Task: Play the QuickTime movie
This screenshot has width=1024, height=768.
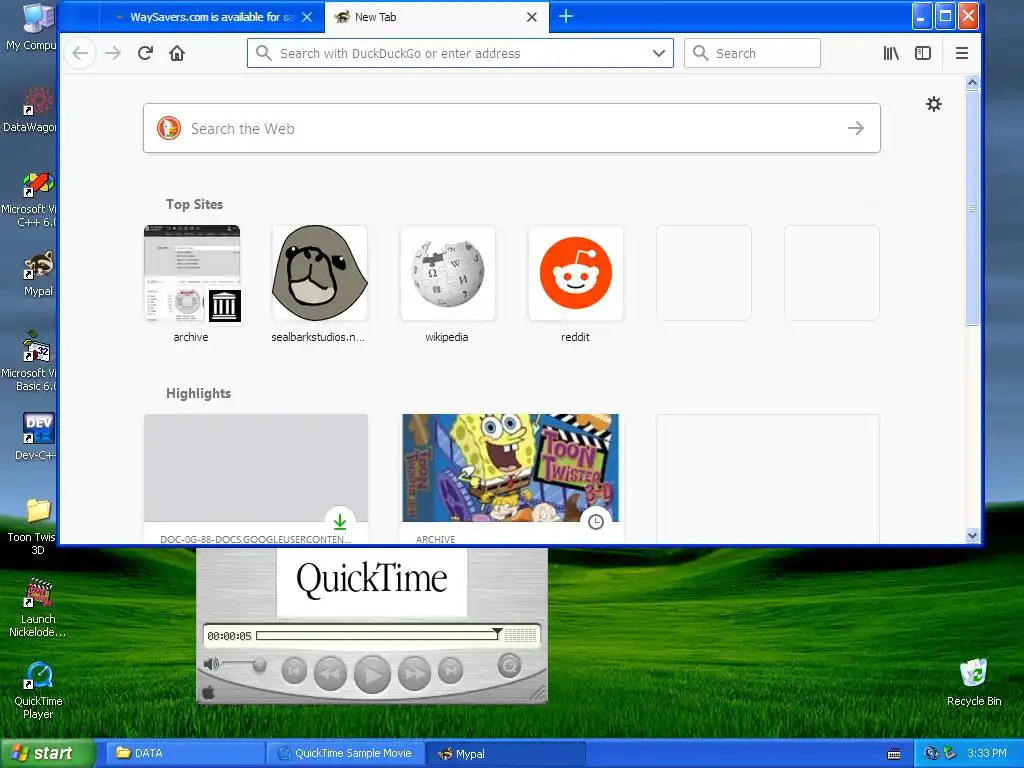Action: click(x=372, y=674)
